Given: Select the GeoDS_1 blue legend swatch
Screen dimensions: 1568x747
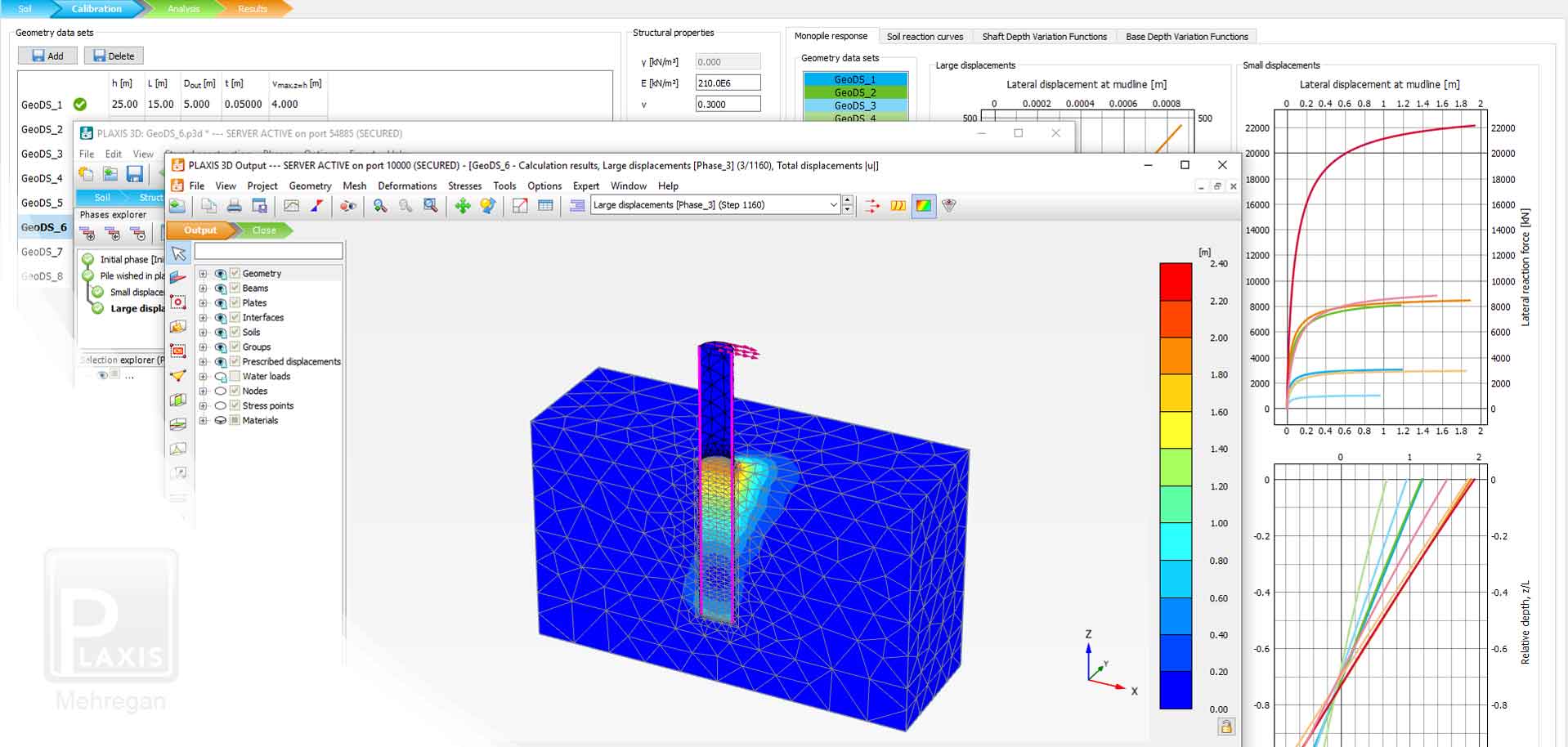Looking at the screenshot, I should coord(855,79).
